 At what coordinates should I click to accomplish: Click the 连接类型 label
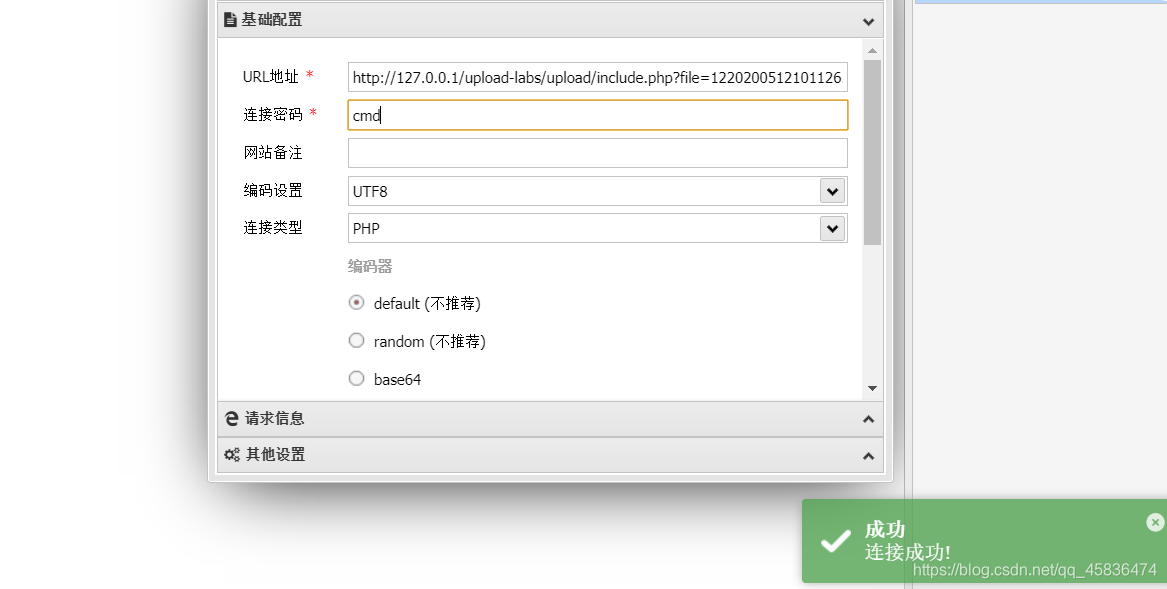[x=272, y=228]
